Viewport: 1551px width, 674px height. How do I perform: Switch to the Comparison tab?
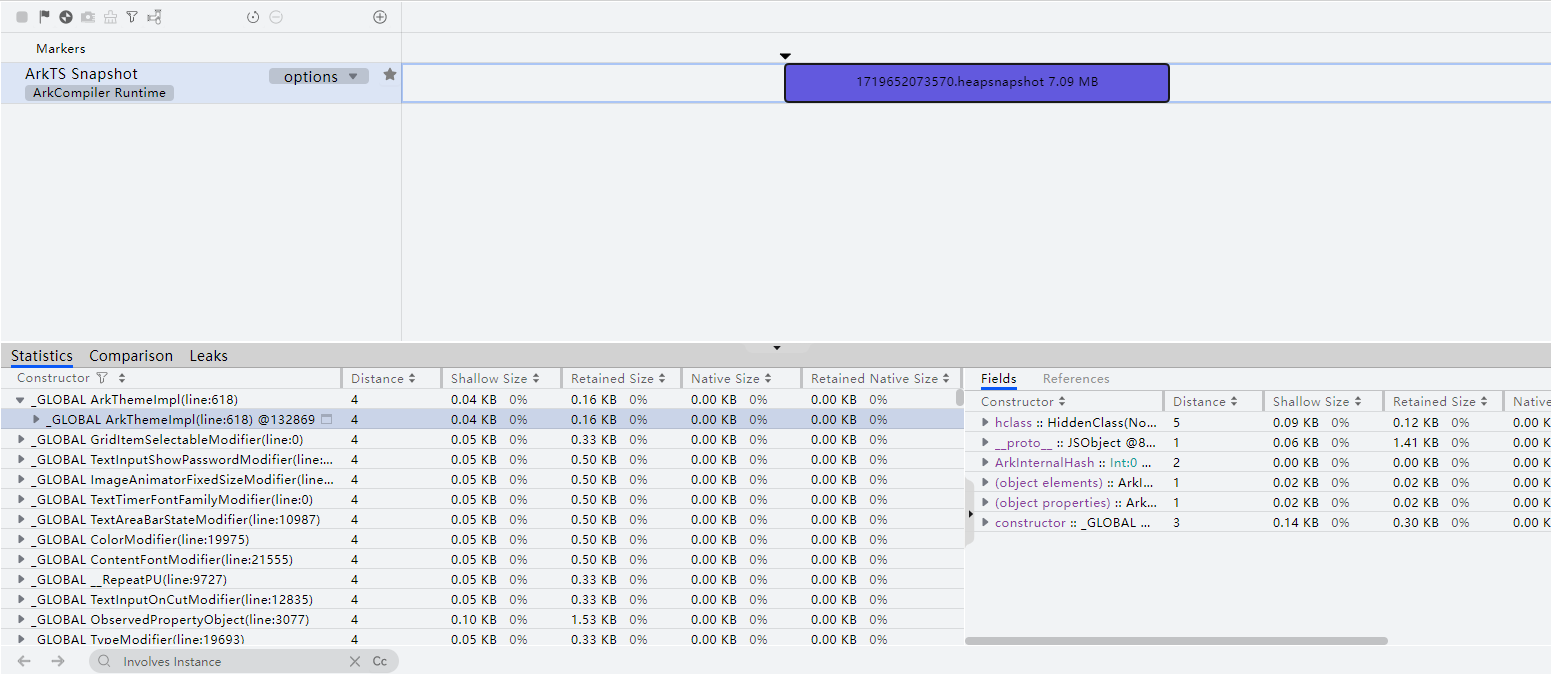click(x=131, y=356)
